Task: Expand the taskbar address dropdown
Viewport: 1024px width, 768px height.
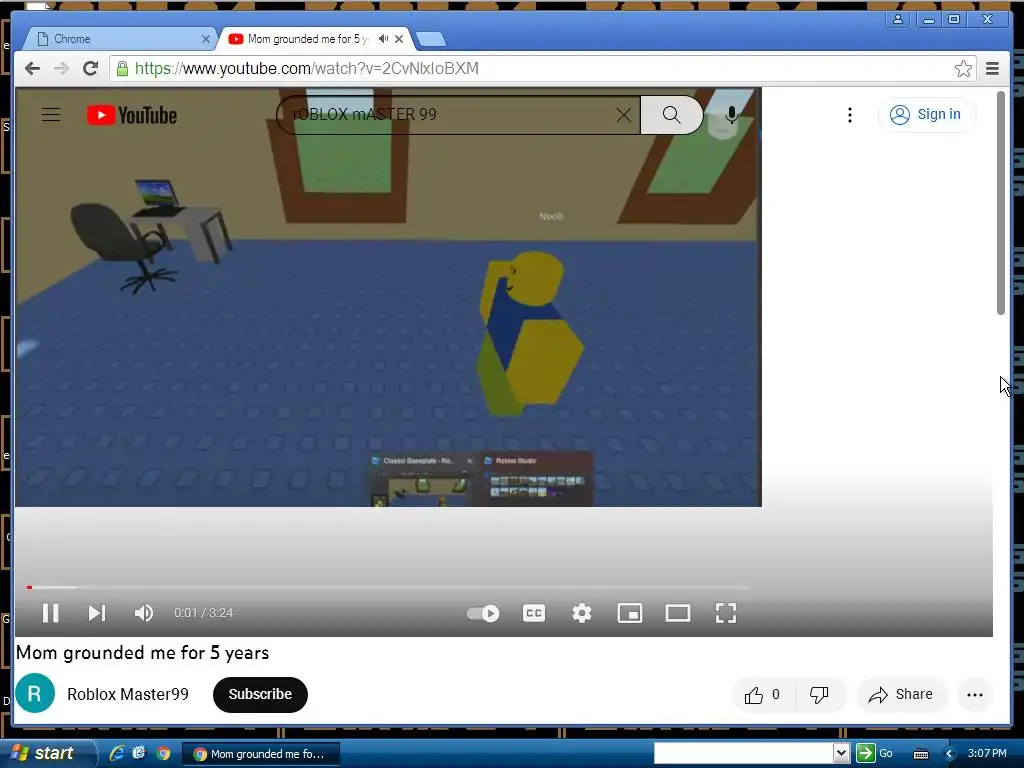Action: (841, 754)
